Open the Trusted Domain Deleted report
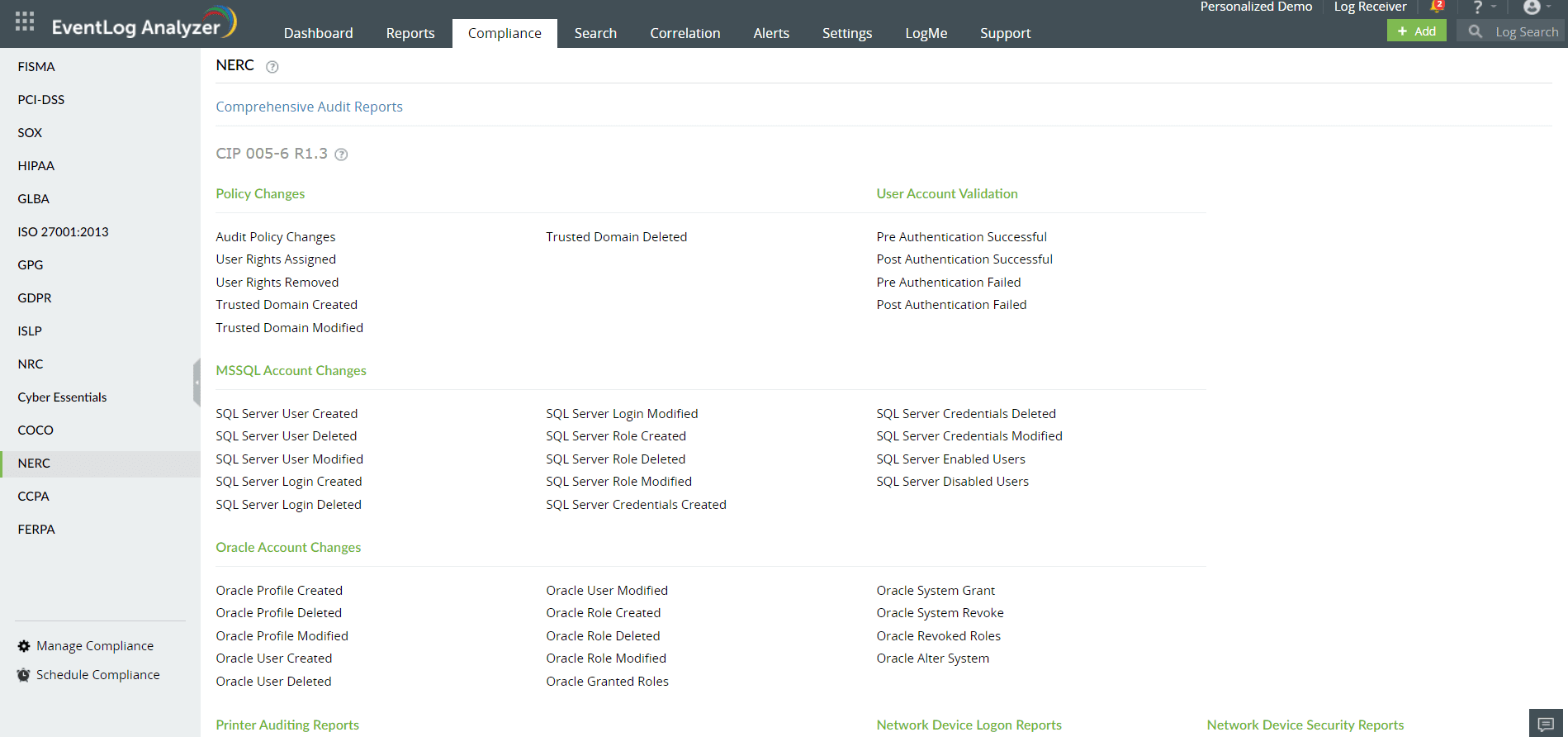 click(x=616, y=237)
